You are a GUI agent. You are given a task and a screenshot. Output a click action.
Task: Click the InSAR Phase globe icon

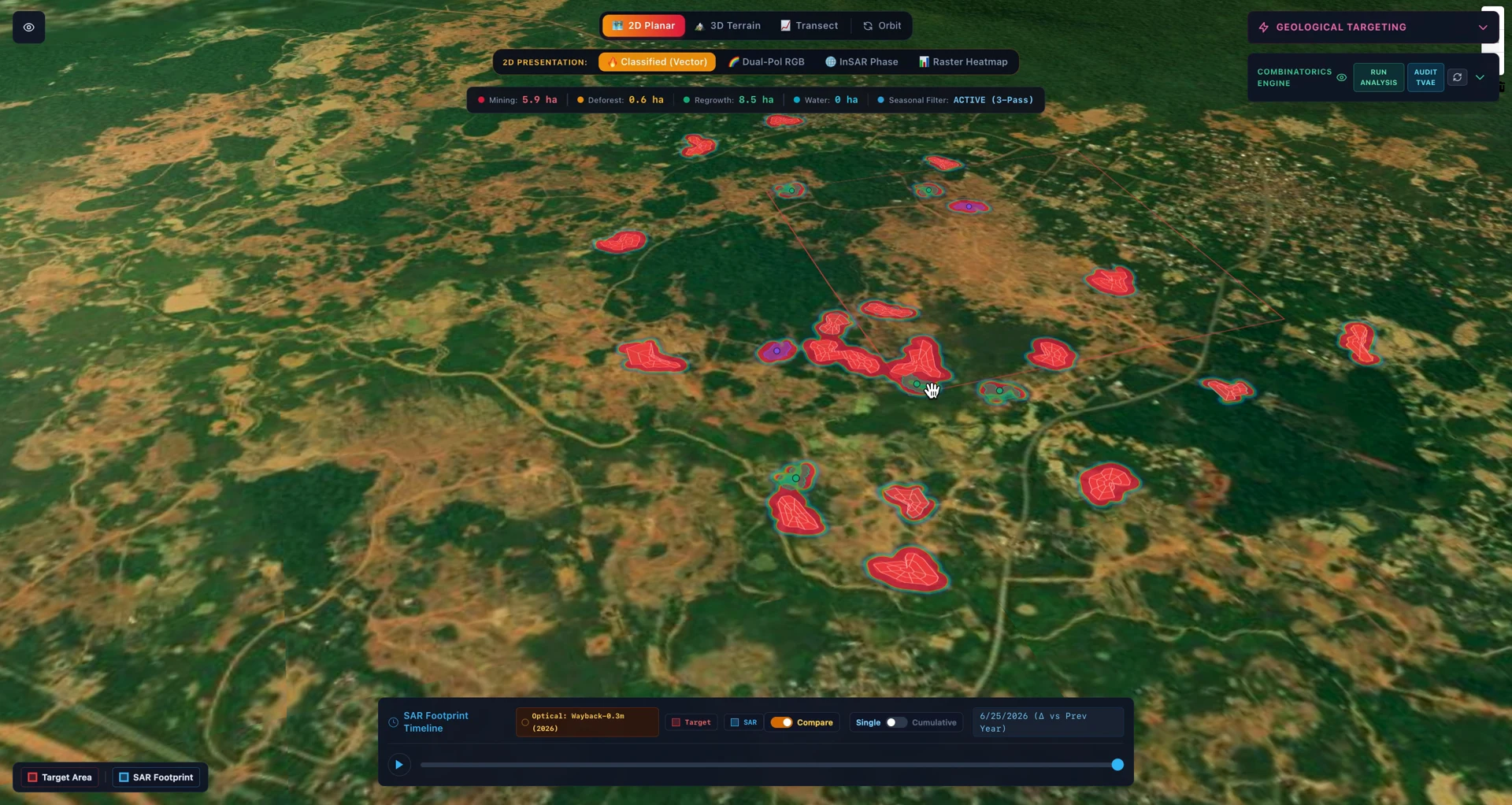pyautogui.click(x=830, y=62)
